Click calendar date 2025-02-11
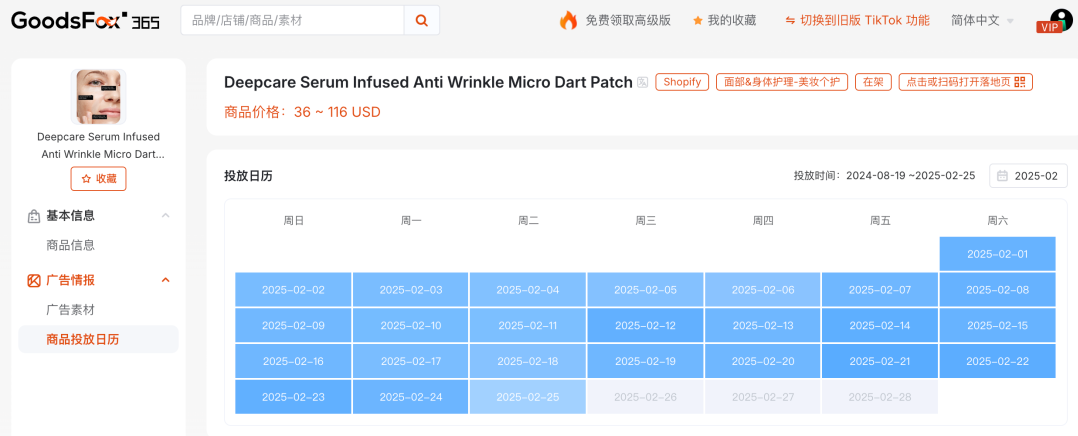 click(527, 325)
